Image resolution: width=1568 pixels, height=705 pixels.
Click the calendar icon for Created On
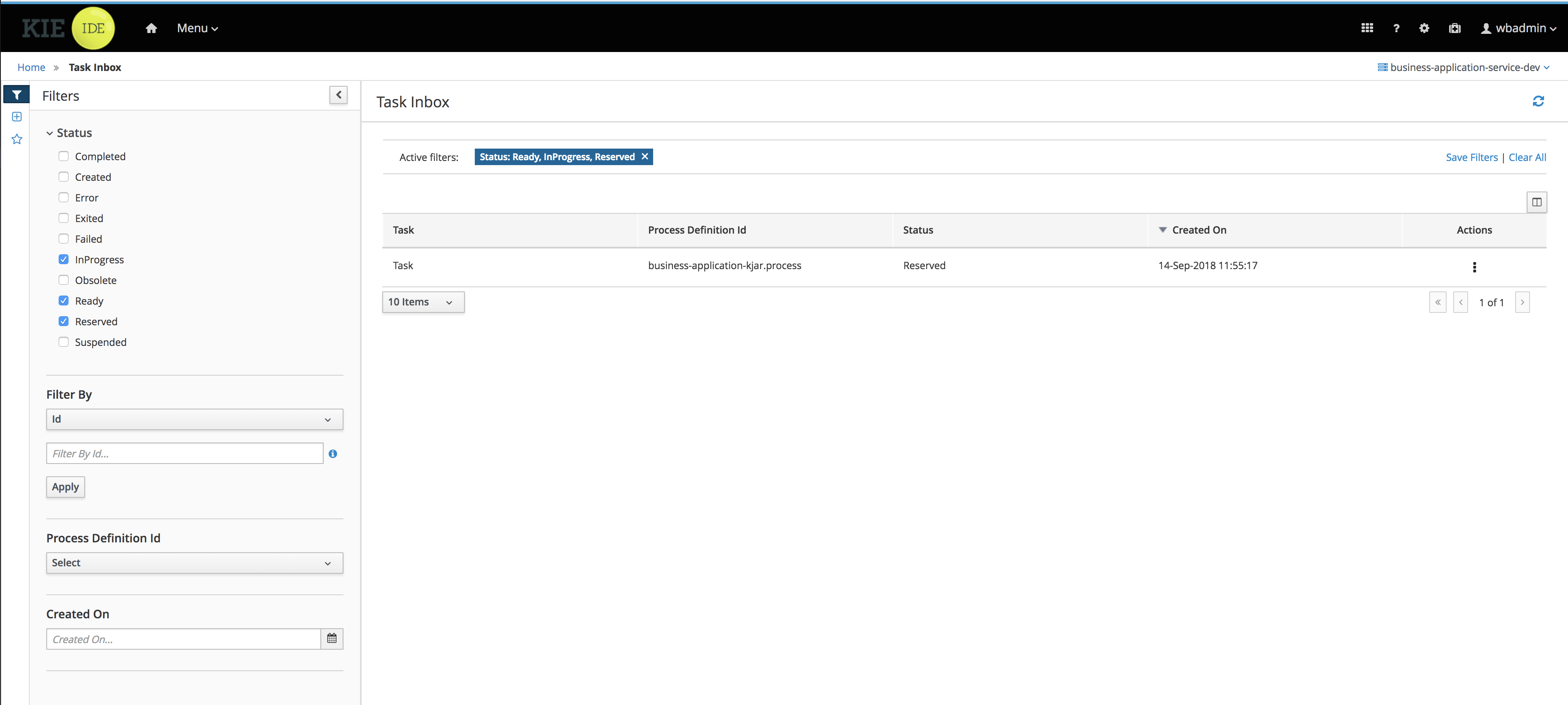coord(332,639)
